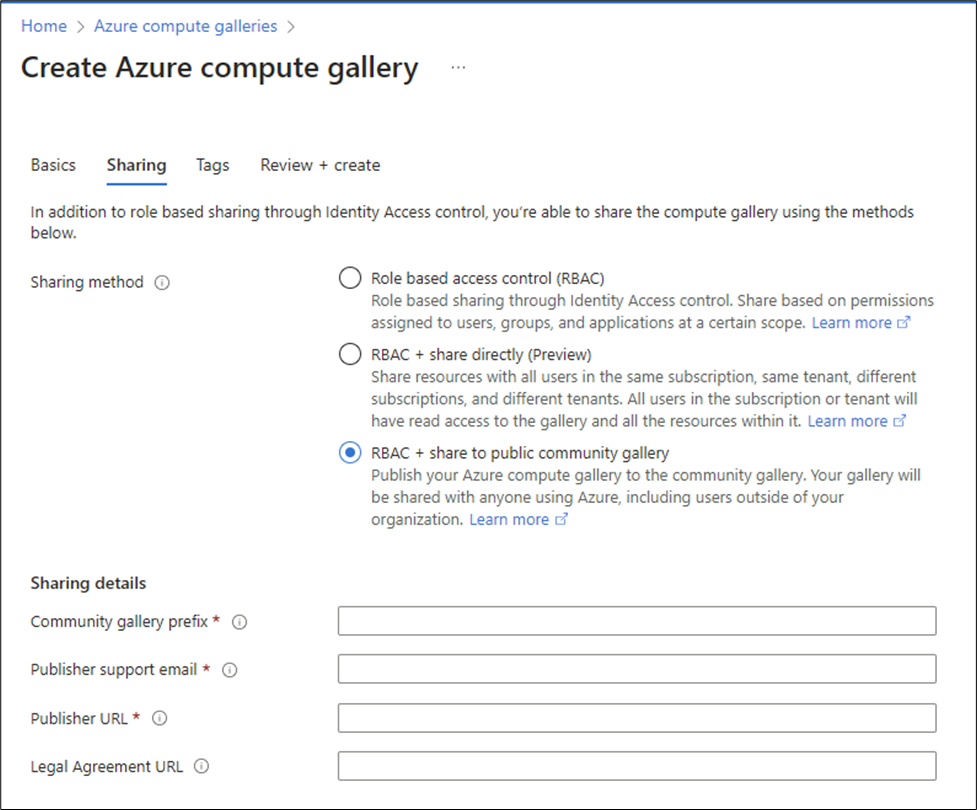Choose RBAC + share directly (Preview)
Image resolution: width=977 pixels, height=810 pixels.
click(350, 355)
